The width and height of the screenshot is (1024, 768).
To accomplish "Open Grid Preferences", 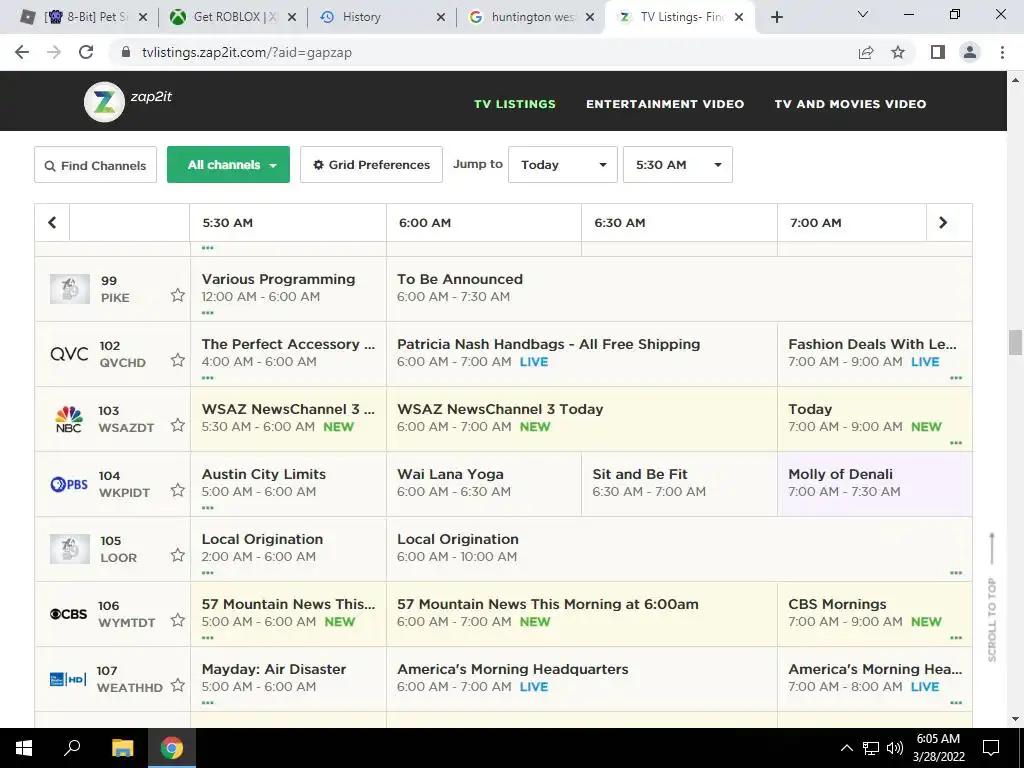I will point(372,165).
